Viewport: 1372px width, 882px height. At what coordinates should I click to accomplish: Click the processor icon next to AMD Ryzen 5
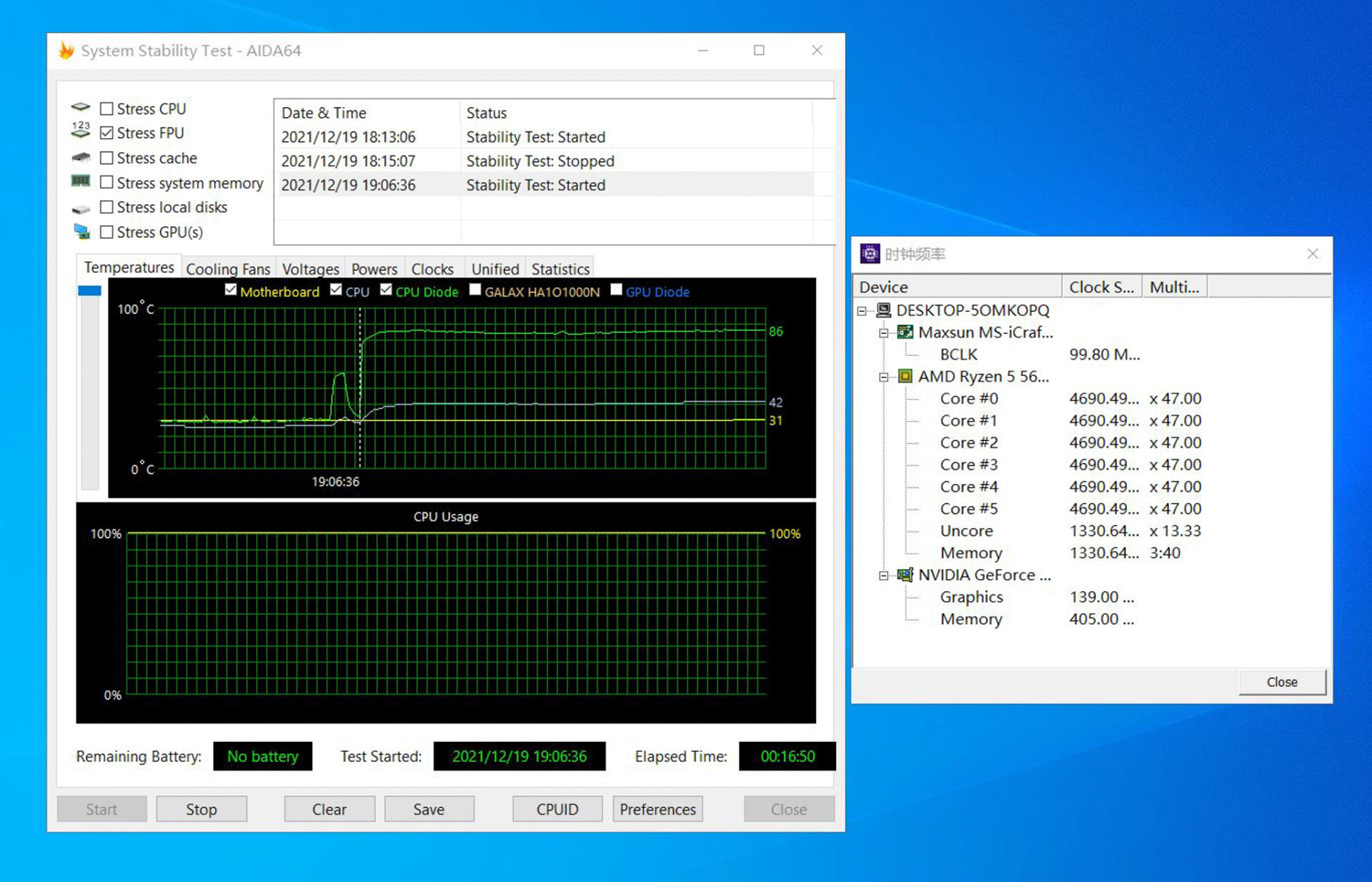coord(905,376)
